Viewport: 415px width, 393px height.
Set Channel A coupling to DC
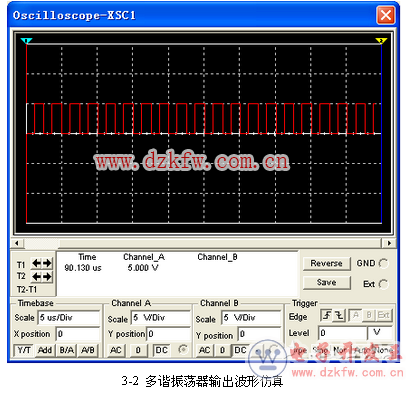161,350
